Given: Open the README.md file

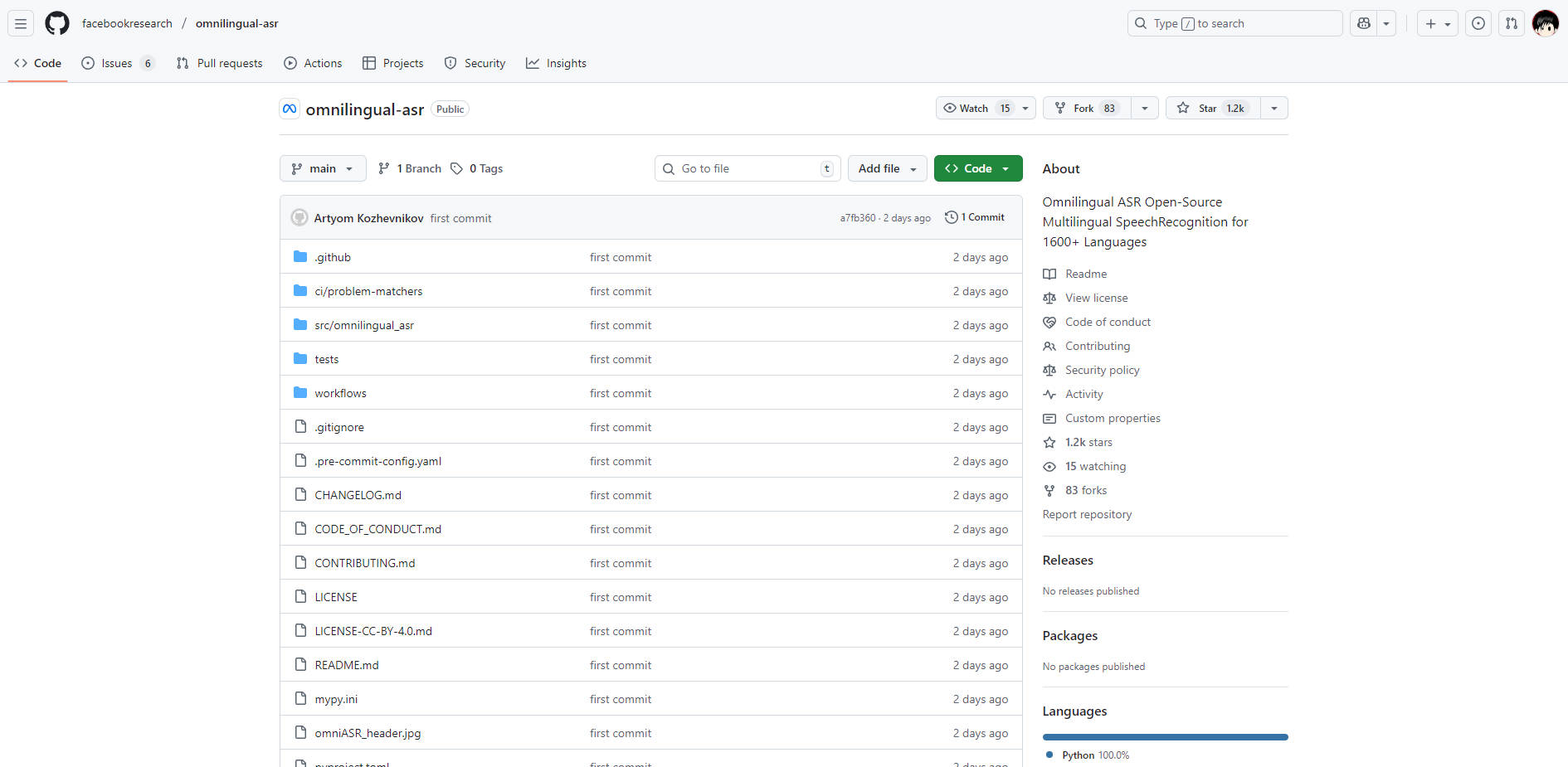Looking at the screenshot, I should pyautogui.click(x=347, y=665).
